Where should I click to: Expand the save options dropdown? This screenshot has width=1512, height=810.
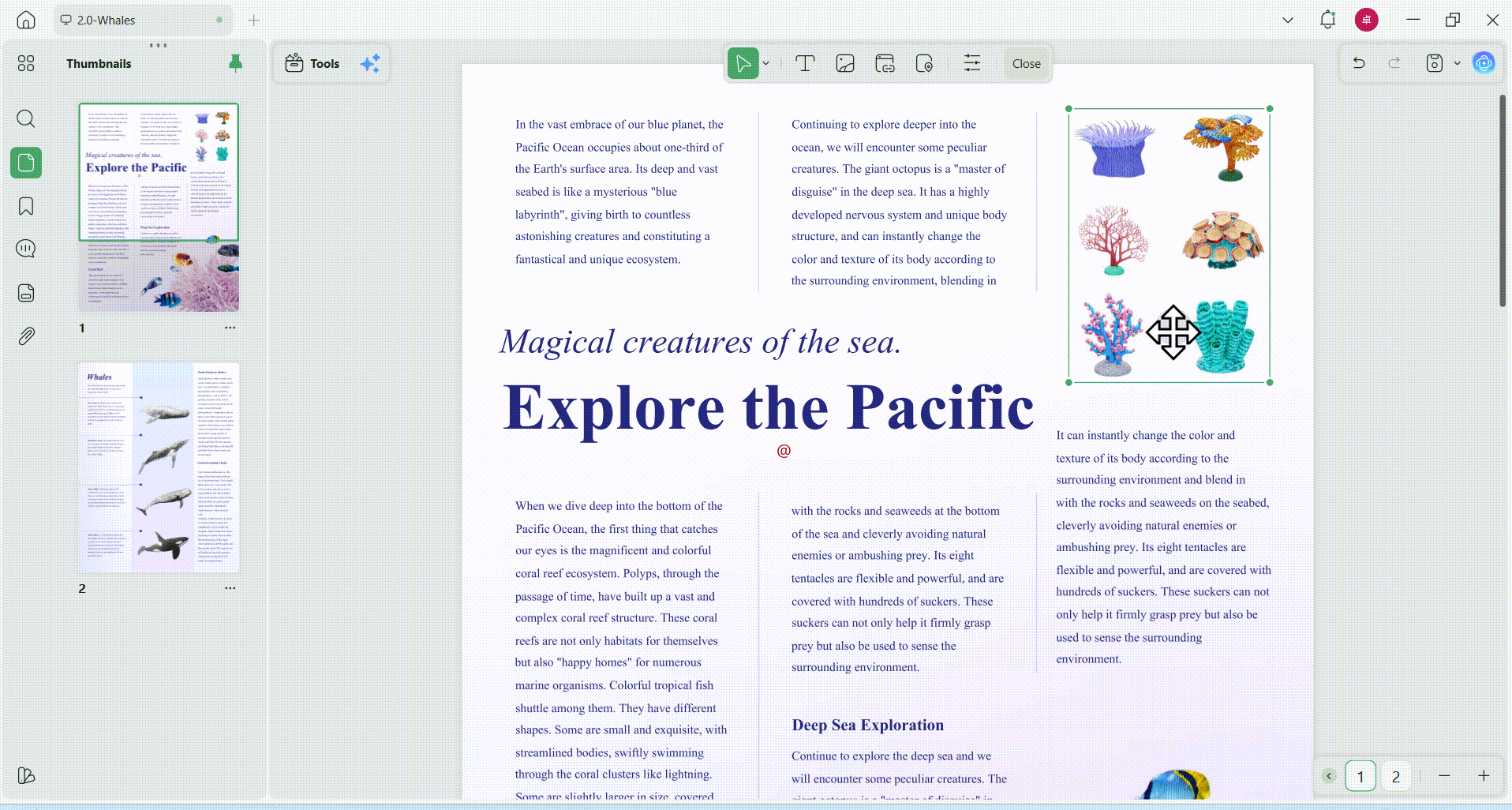(x=1457, y=63)
